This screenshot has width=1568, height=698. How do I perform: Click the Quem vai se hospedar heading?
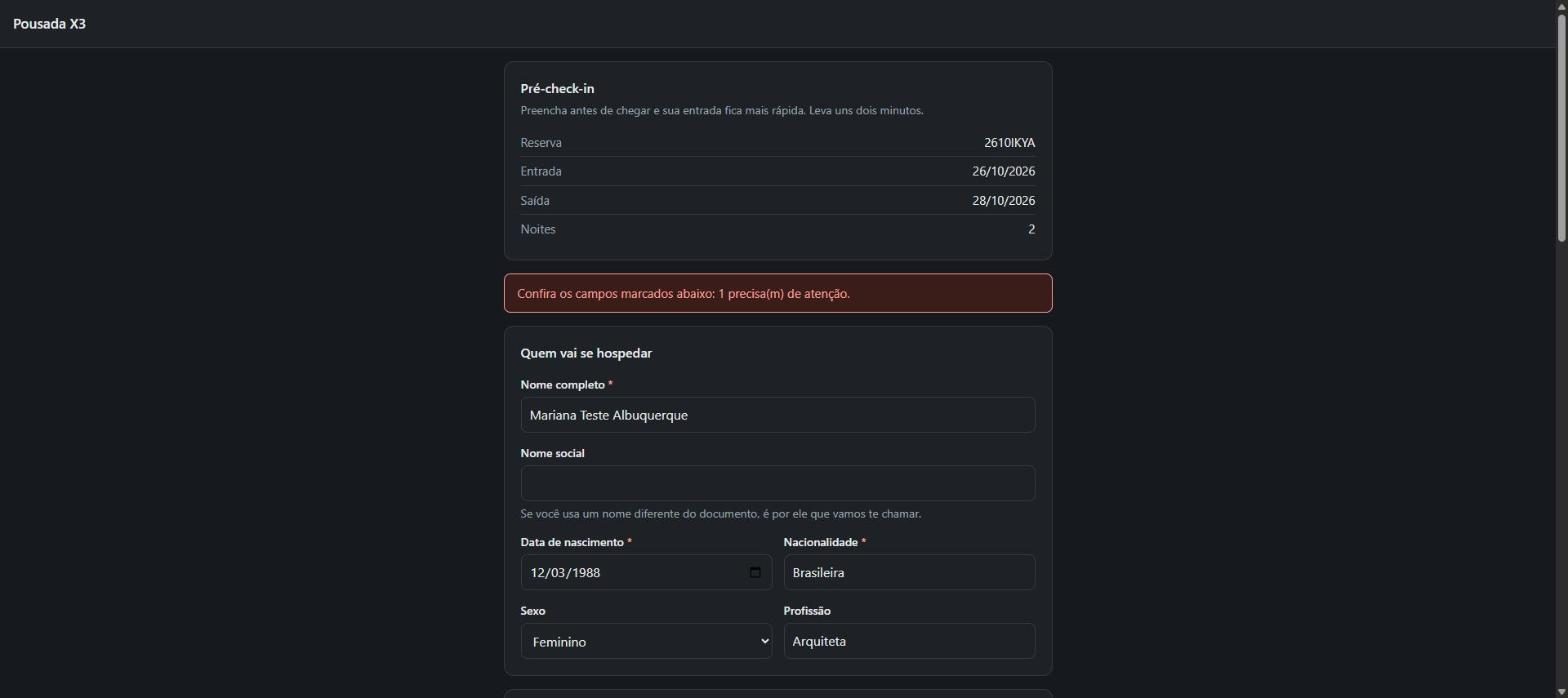click(x=586, y=353)
